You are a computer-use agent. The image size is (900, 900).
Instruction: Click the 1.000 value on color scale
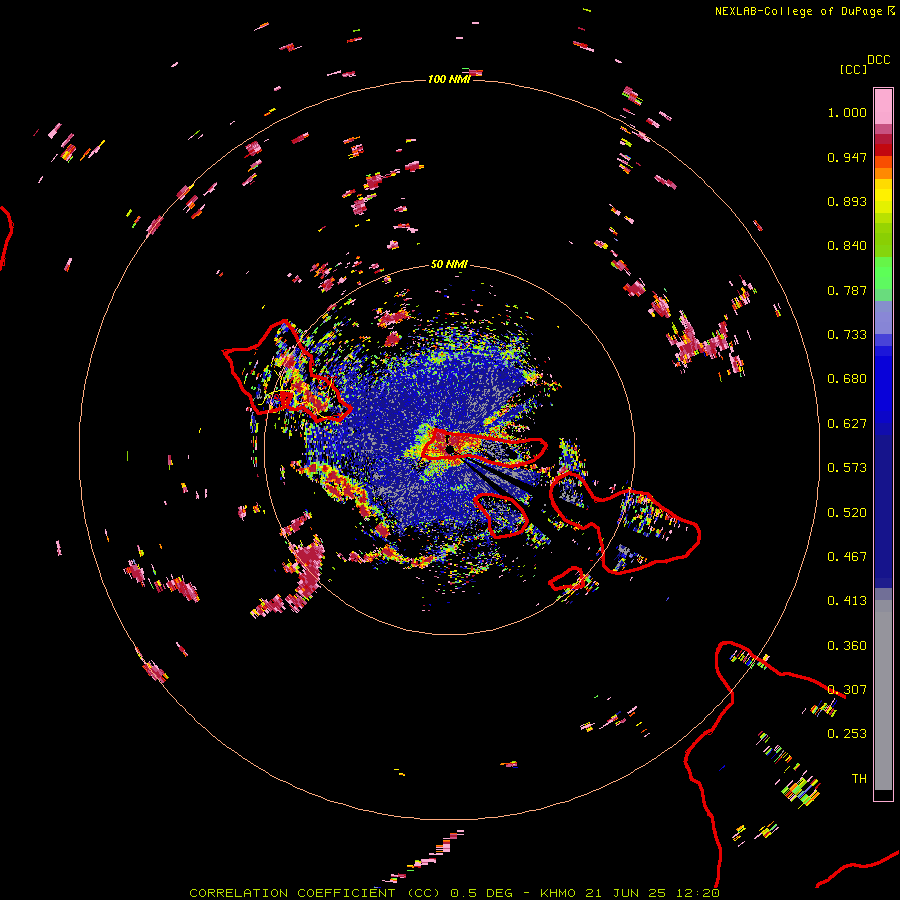tap(847, 112)
